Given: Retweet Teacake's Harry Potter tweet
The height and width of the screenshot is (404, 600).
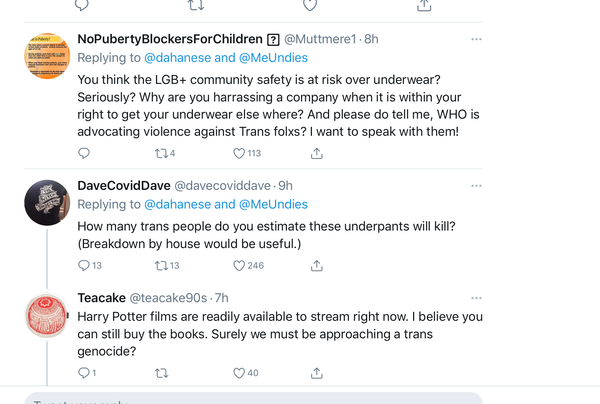Looking at the screenshot, I should click(161, 373).
